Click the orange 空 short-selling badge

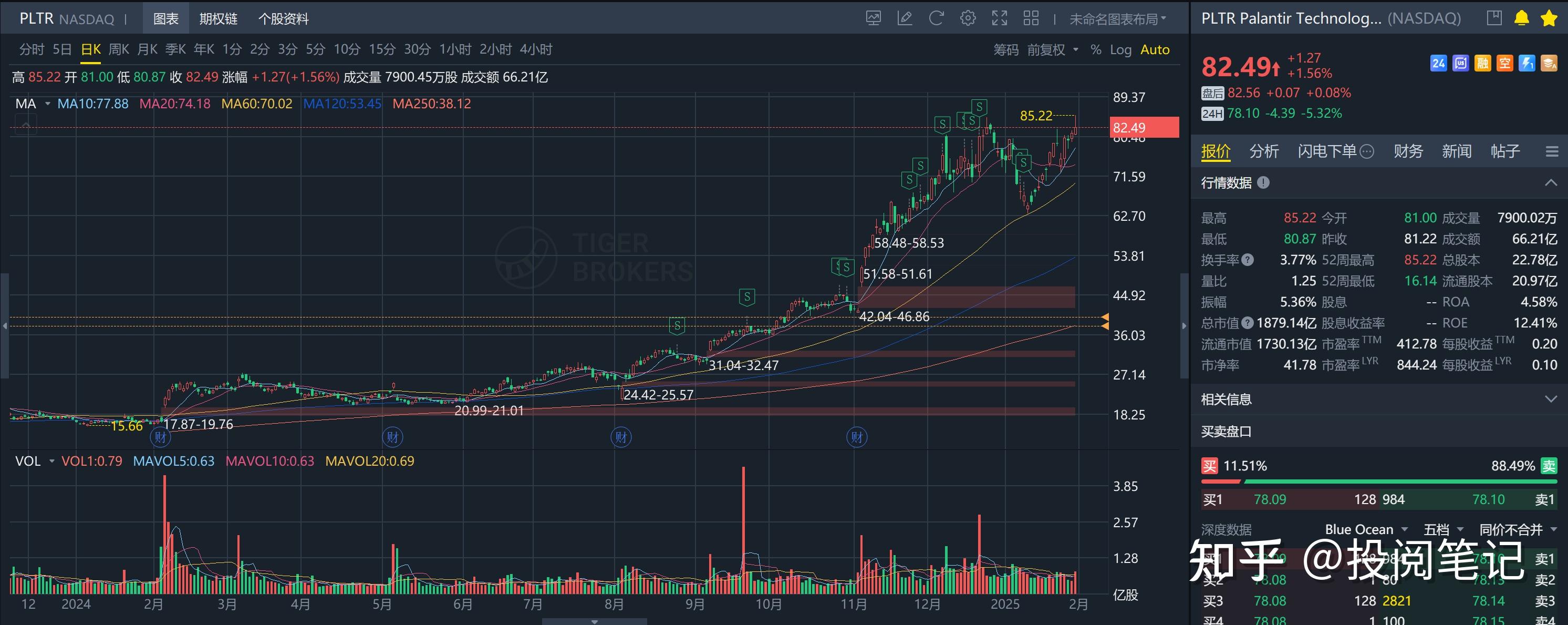1504,64
